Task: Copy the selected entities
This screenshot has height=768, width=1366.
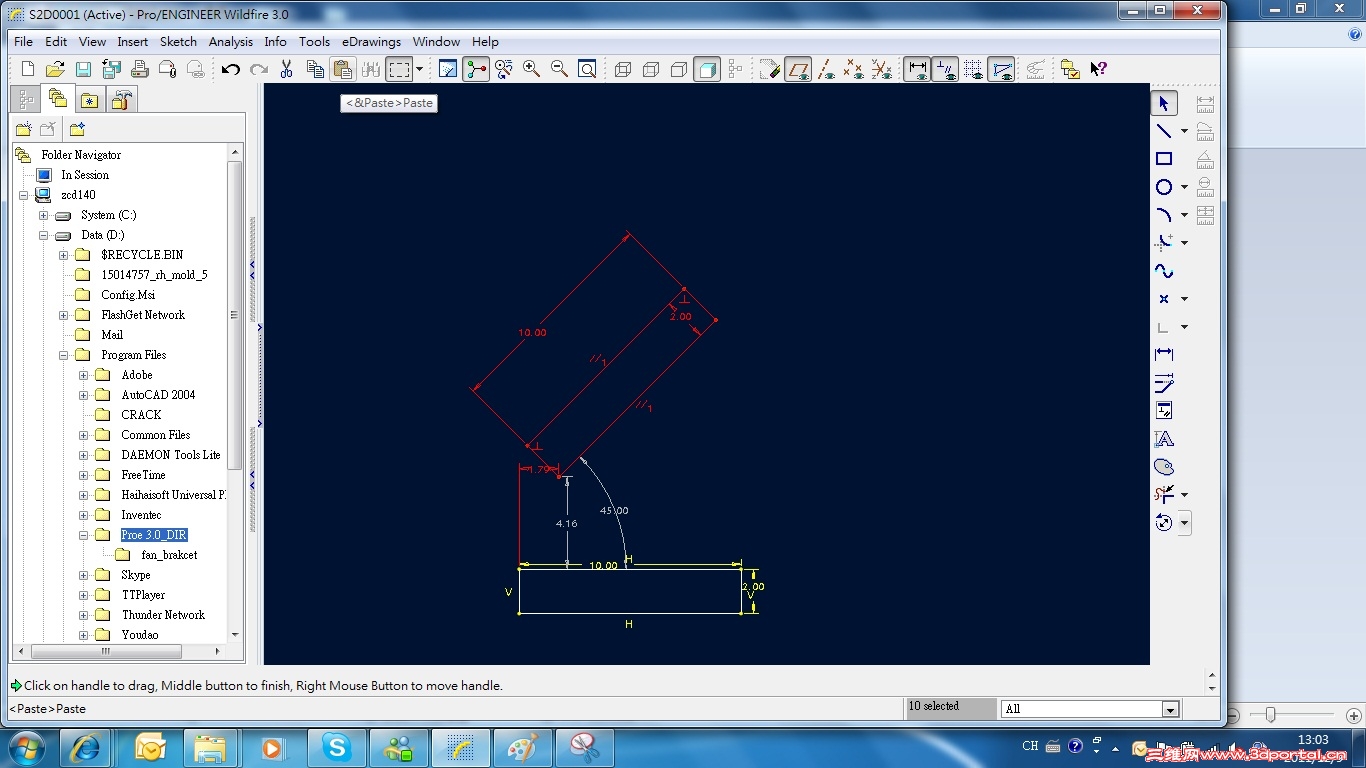Action: pyautogui.click(x=315, y=69)
